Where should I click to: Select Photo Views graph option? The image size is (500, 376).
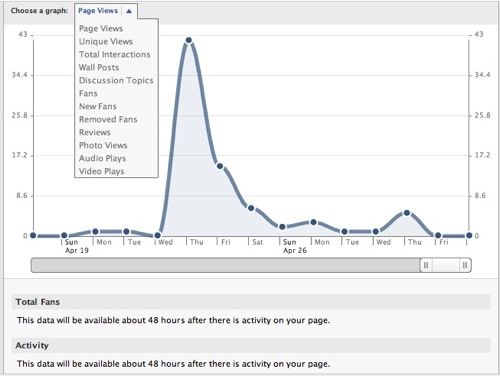[x=103, y=145]
